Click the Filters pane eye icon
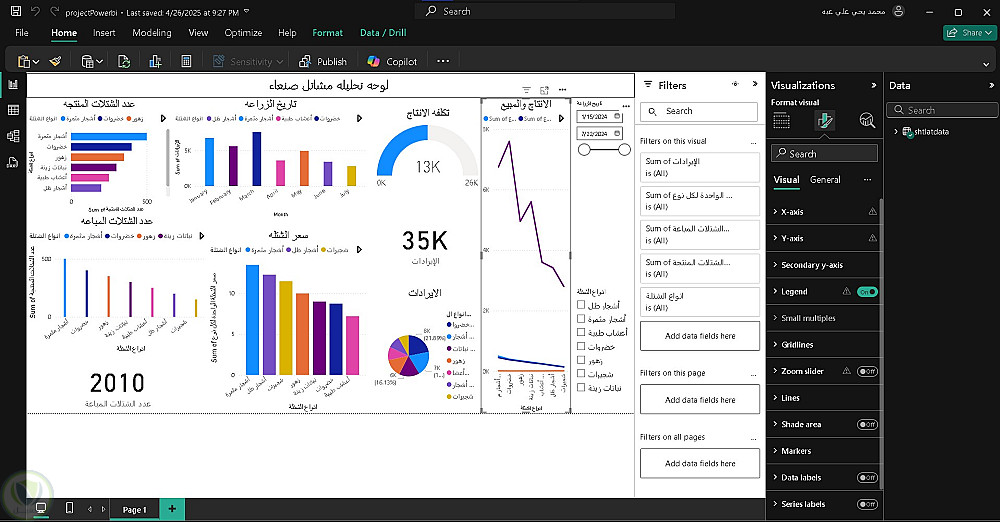 pyautogui.click(x=735, y=84)
